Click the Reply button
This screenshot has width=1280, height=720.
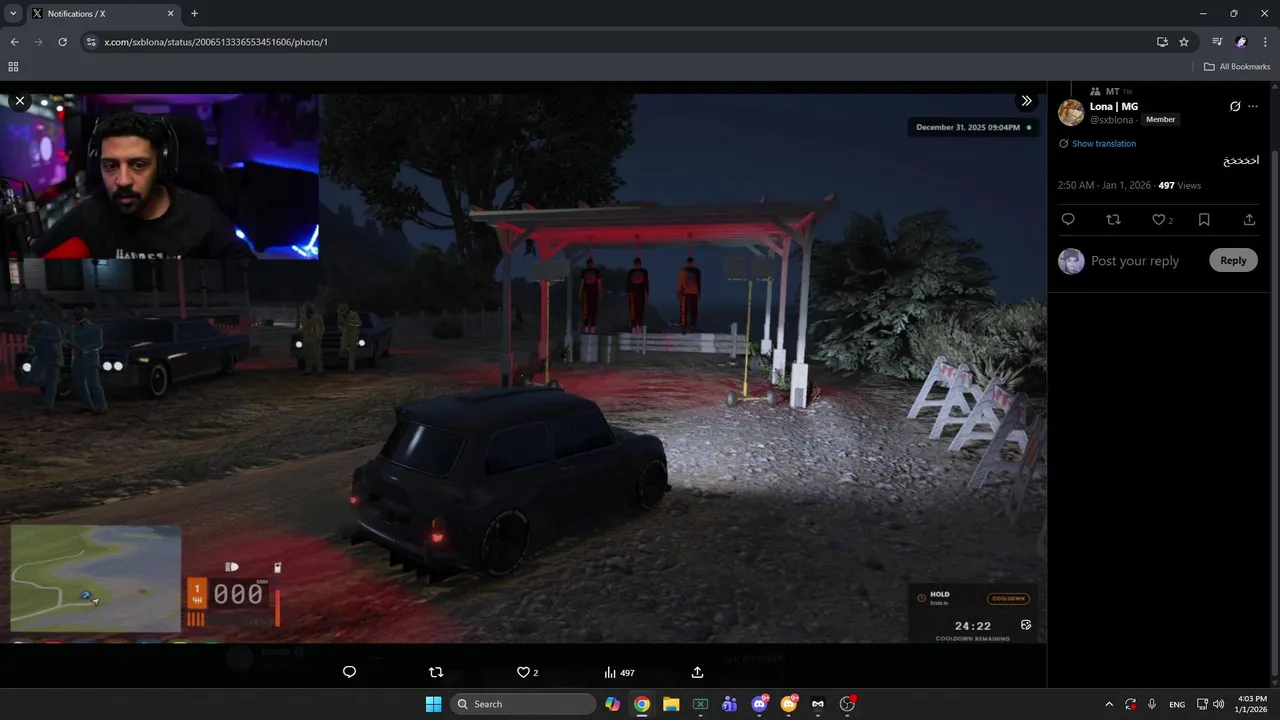(x=1233, y=261)
